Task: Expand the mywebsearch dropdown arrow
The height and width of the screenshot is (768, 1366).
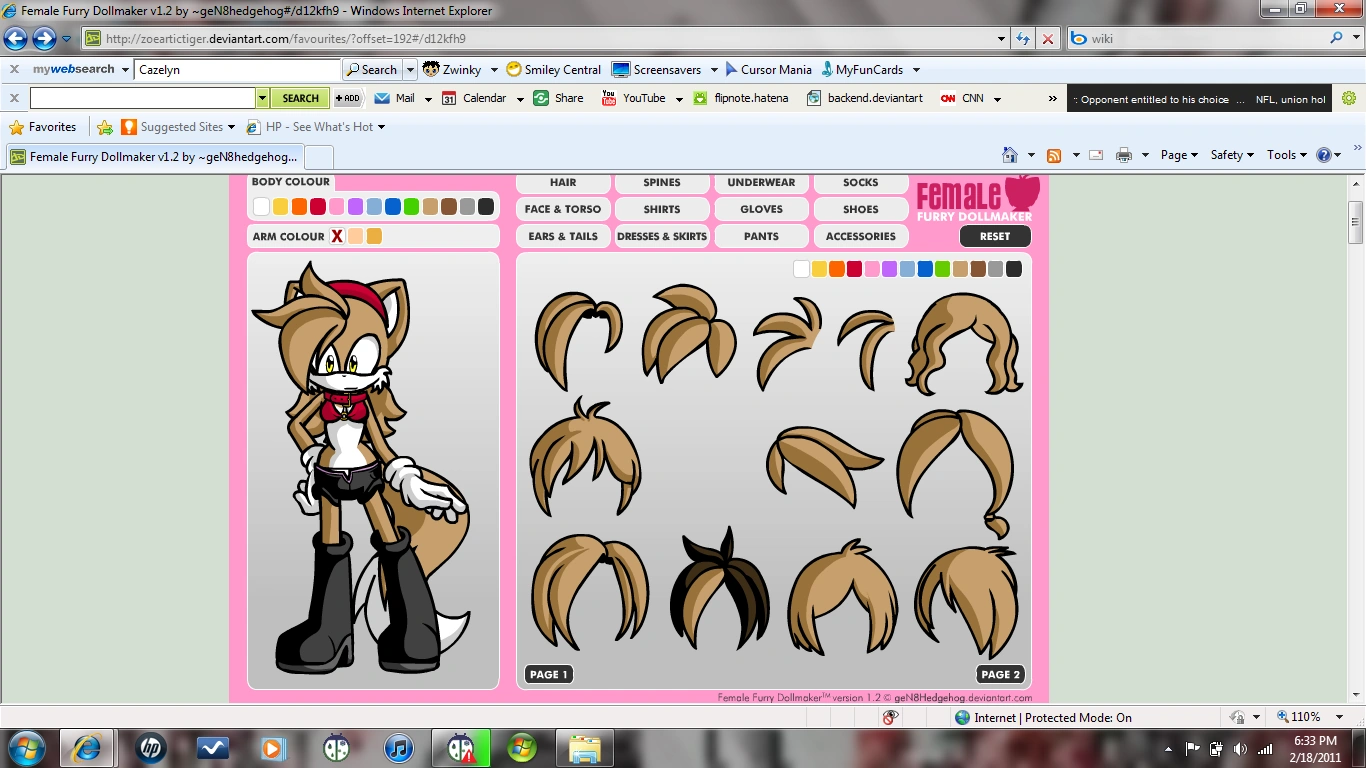Action: [125, 70]
